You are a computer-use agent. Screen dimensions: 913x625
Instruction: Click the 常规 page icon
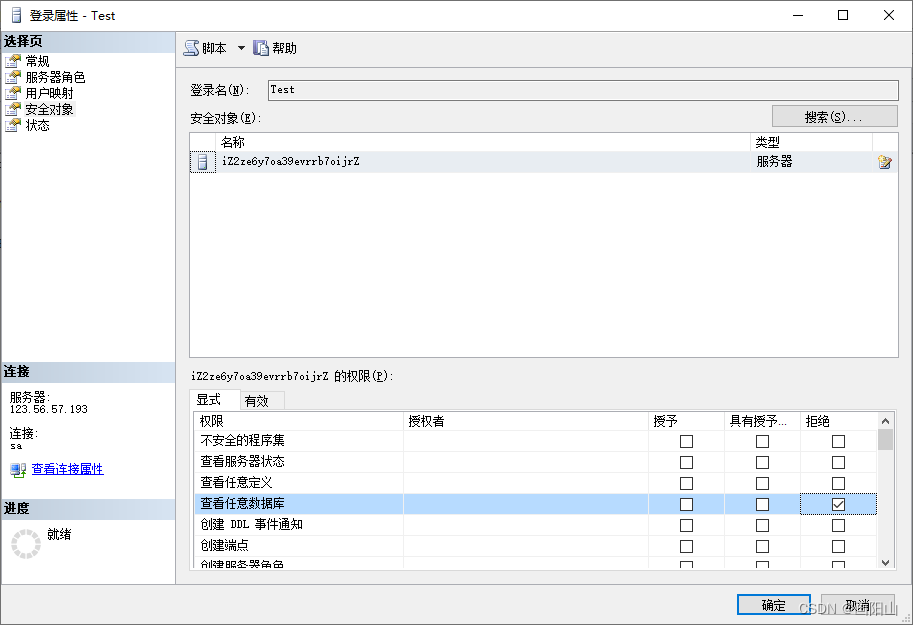[x=13, y=61]
